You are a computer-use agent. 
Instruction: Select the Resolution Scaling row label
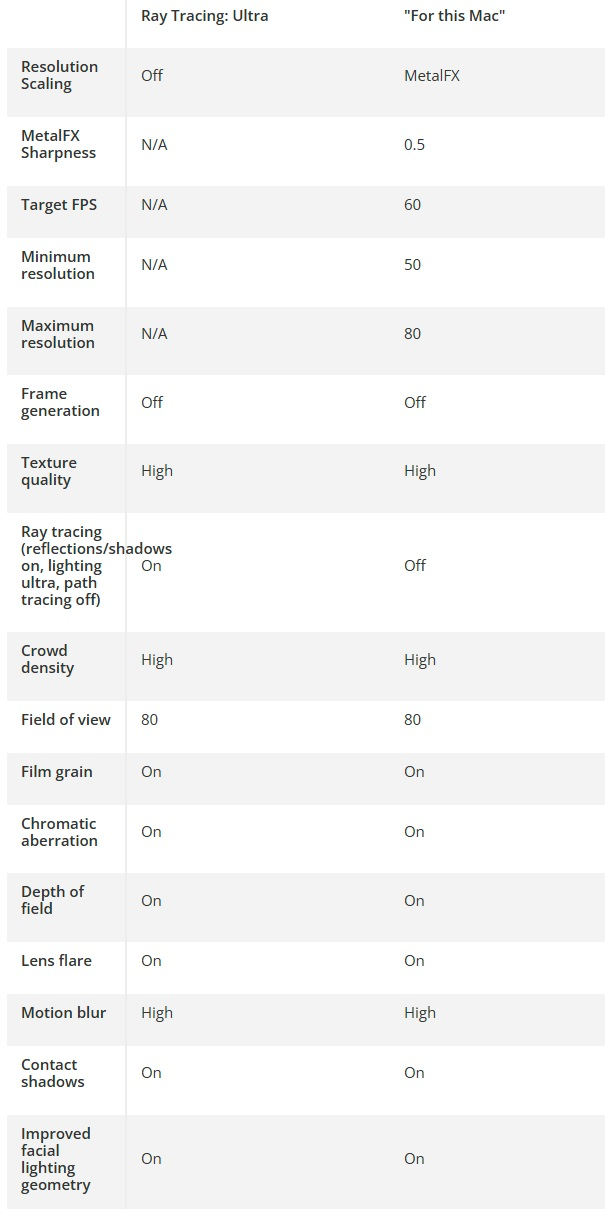click(x=60, y=75)
